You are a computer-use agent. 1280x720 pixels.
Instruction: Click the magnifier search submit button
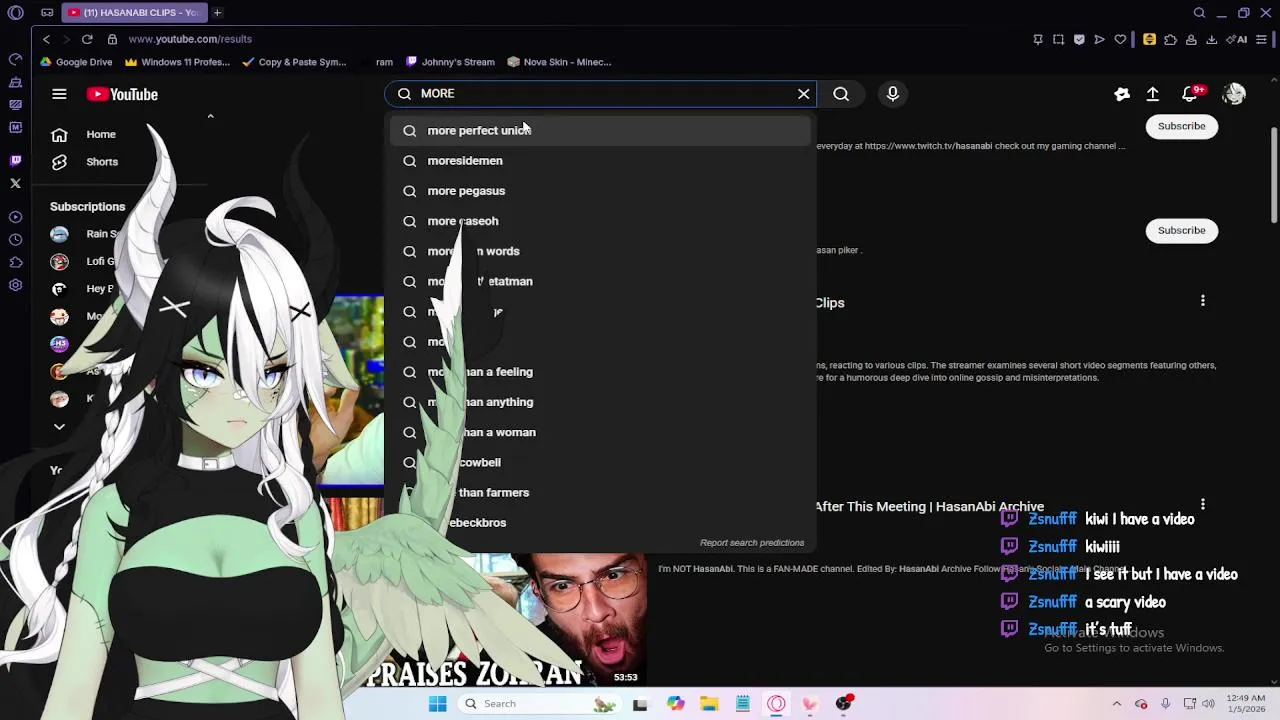pyautogui.click(x=841, y=94)
